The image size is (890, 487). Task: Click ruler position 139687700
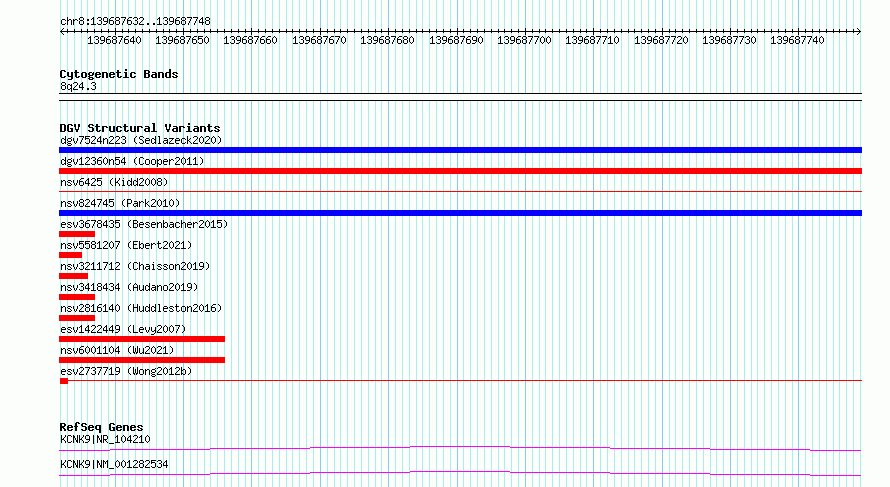tap(524, 40)
